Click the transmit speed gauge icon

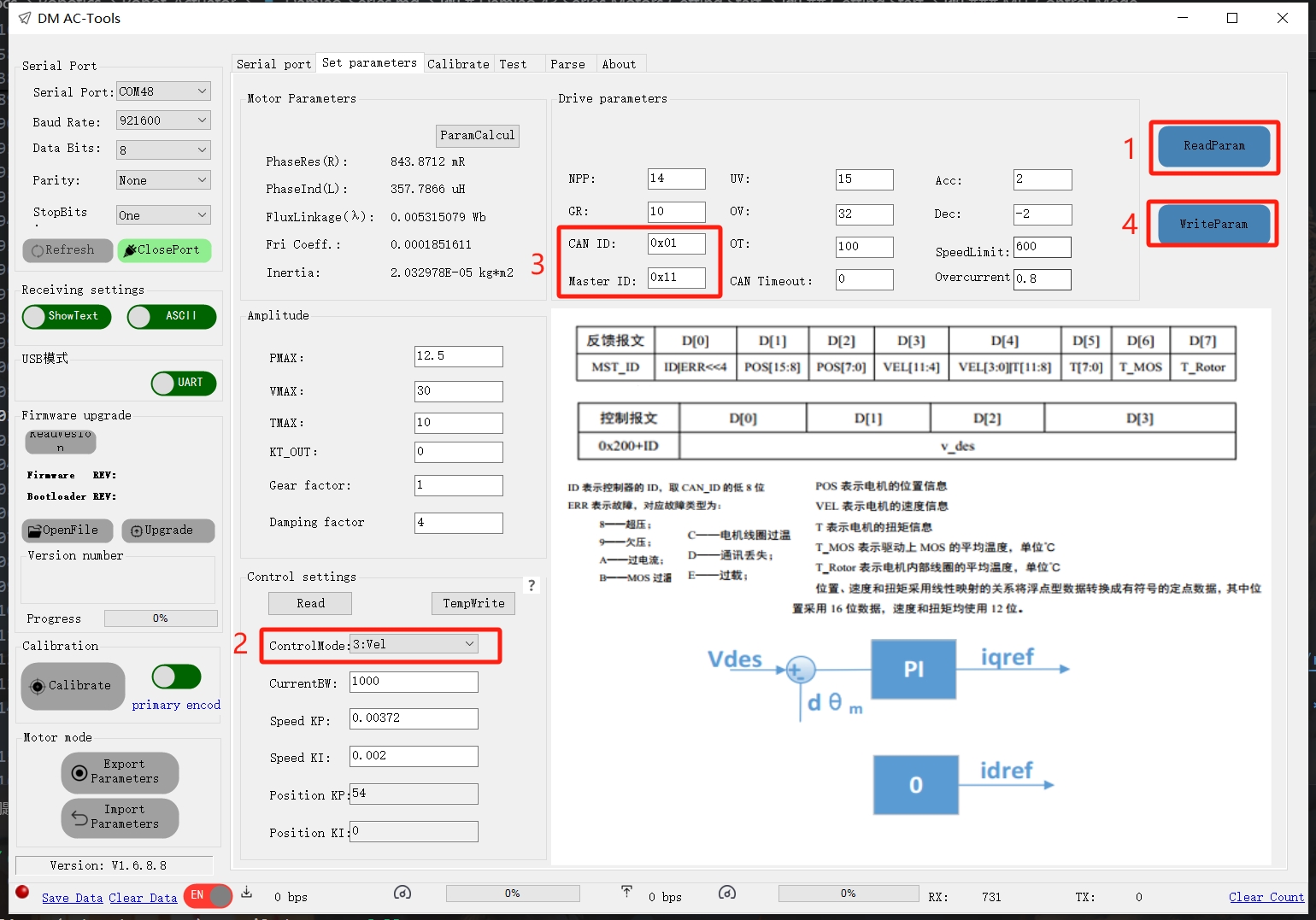click(x=727, y=893)
